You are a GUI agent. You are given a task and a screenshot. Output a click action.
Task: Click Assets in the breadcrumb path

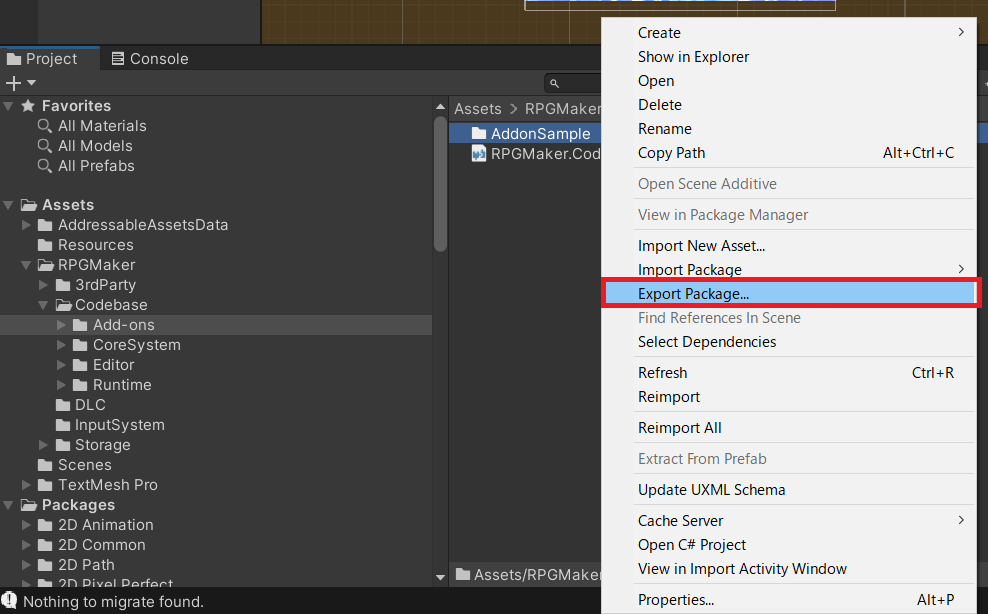(477, 109)
